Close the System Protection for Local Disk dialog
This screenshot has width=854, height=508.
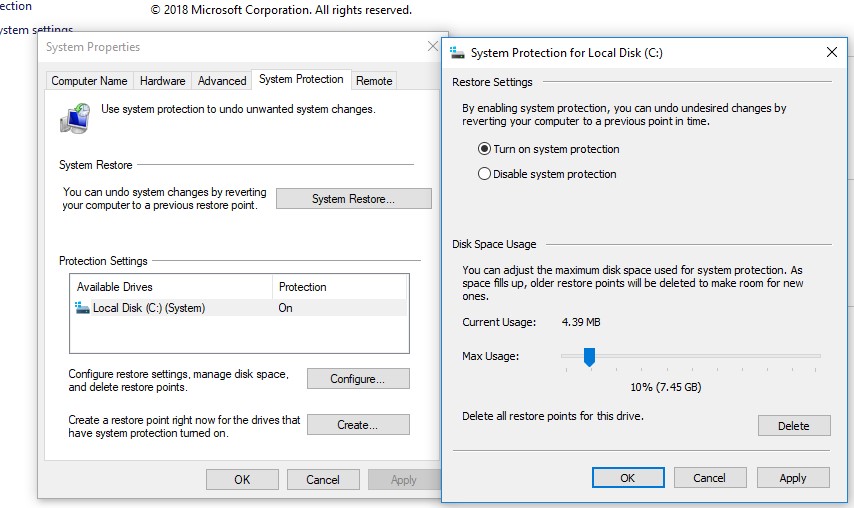tap(831, 52)
